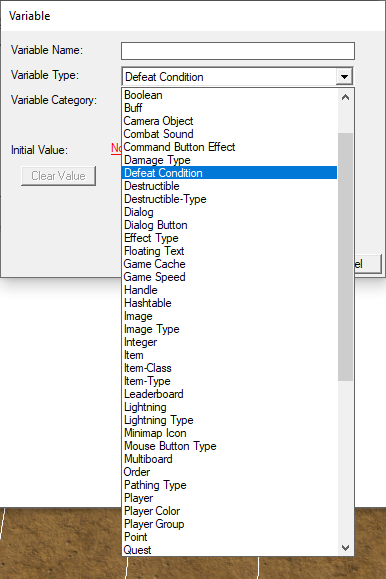Image resolution: width=386 pixels, height=579 pixels.
Task: Click the list scroll-up arrow
Action: click(x=345, y=97)
